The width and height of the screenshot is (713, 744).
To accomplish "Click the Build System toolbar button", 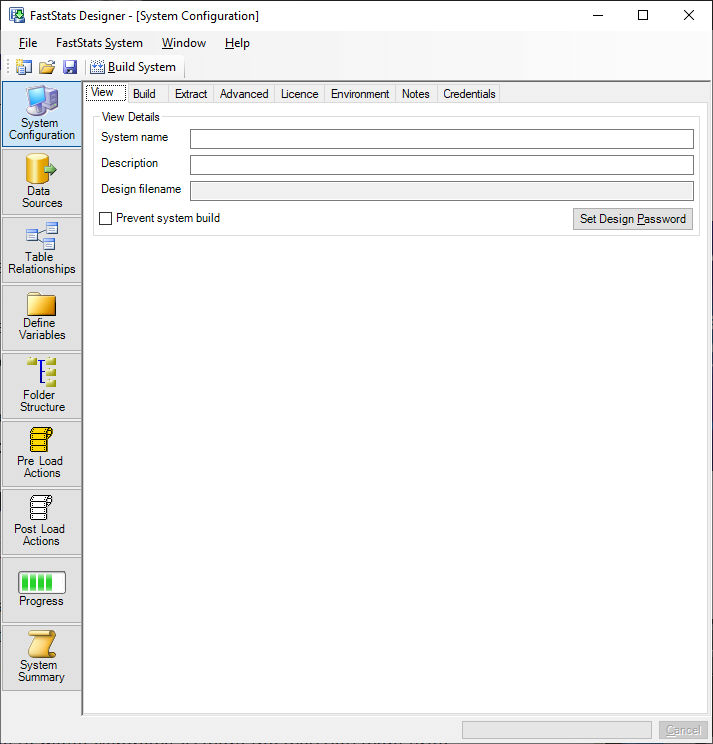I will 133,67.
